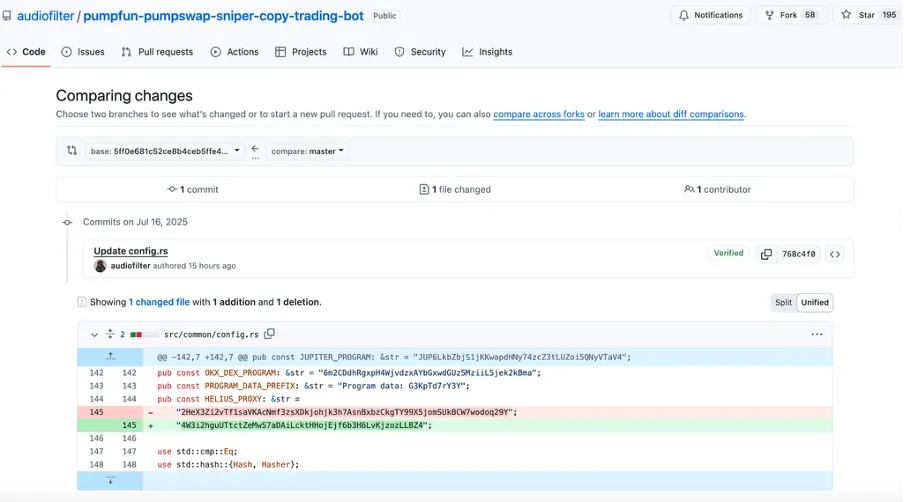Image resolution: width=904 pixels, height=502 pixels.
Task: Go to the Pull requests tab
Action: (157, 52)
